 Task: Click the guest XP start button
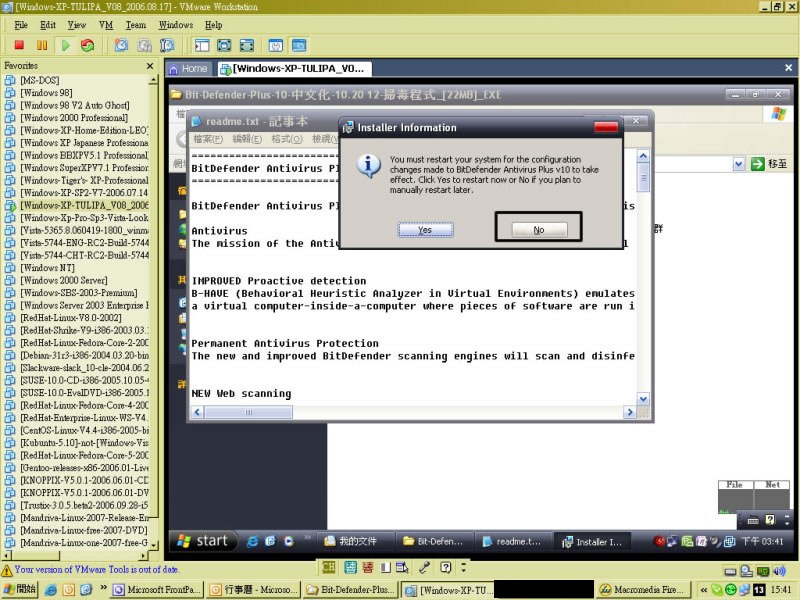point(203,541)
